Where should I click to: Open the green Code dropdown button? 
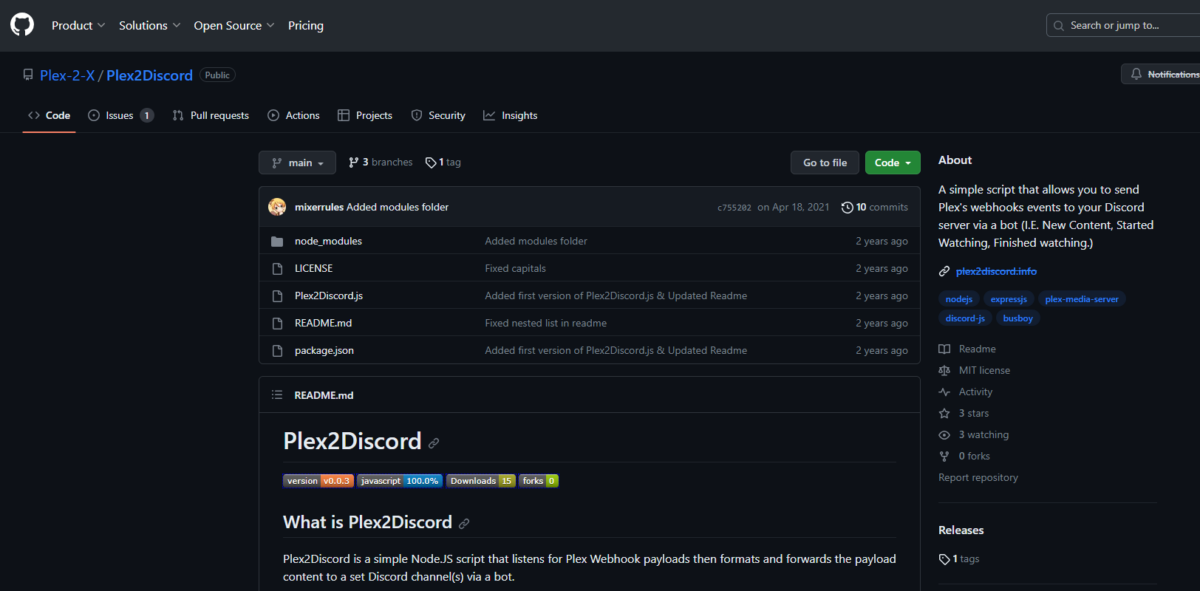point(892,162)
